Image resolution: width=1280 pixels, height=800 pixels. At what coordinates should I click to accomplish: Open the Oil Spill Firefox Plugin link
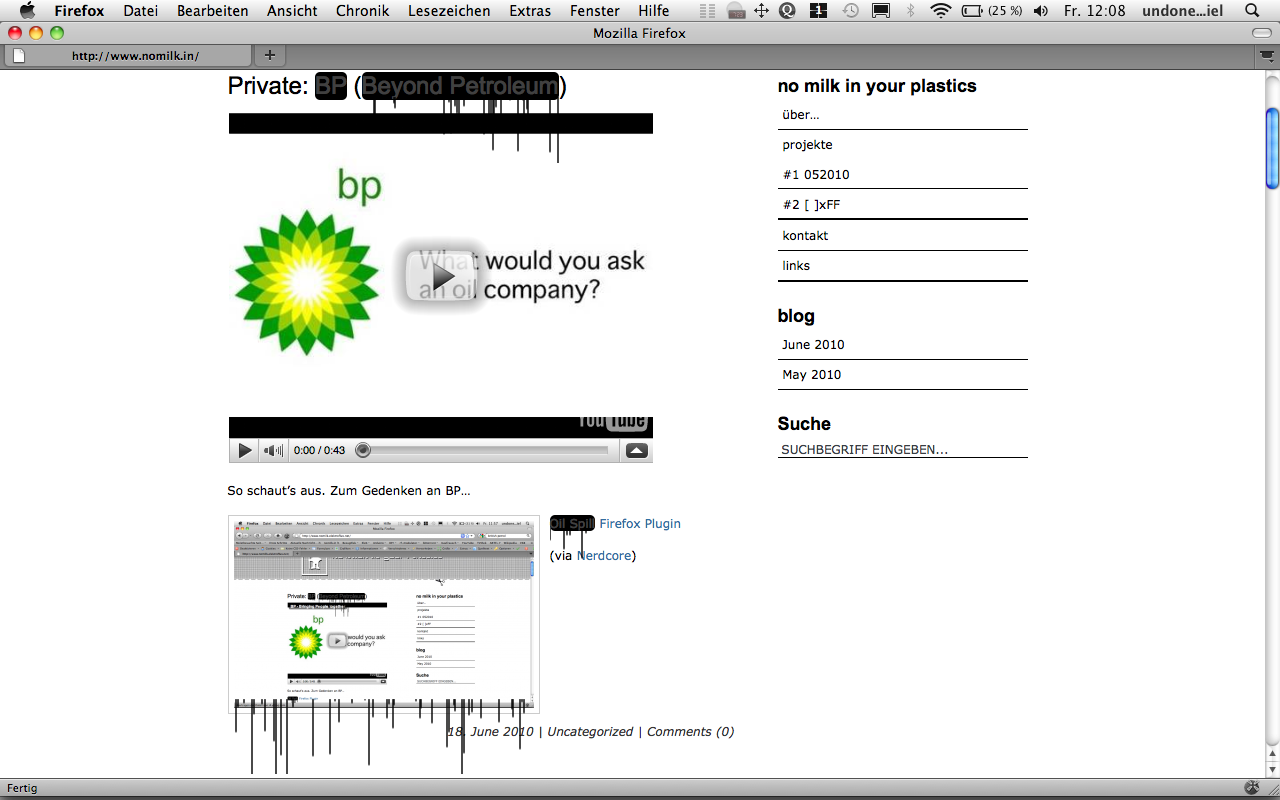[x=615, y=523]
